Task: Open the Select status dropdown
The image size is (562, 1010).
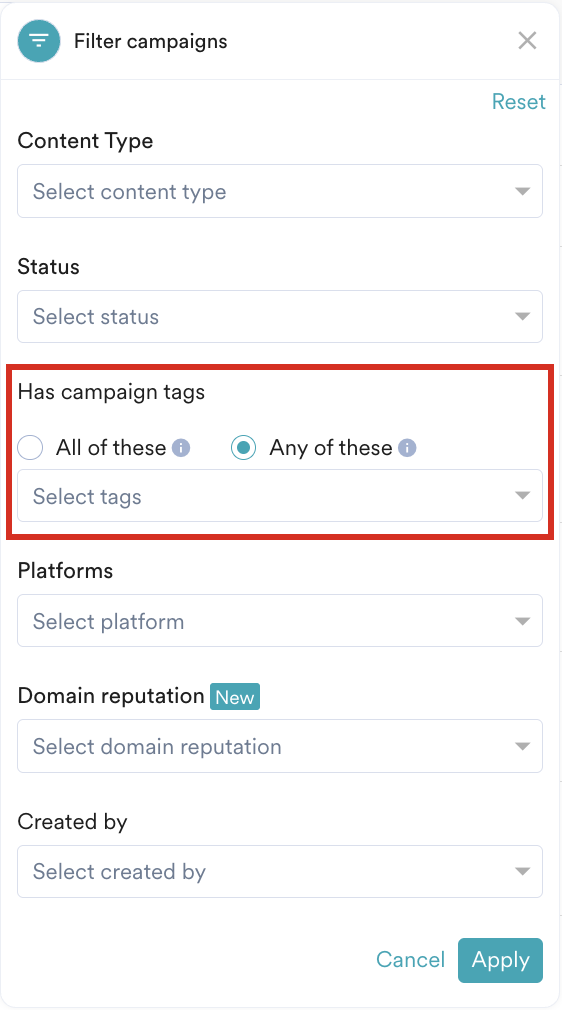Action: [280, 316]
